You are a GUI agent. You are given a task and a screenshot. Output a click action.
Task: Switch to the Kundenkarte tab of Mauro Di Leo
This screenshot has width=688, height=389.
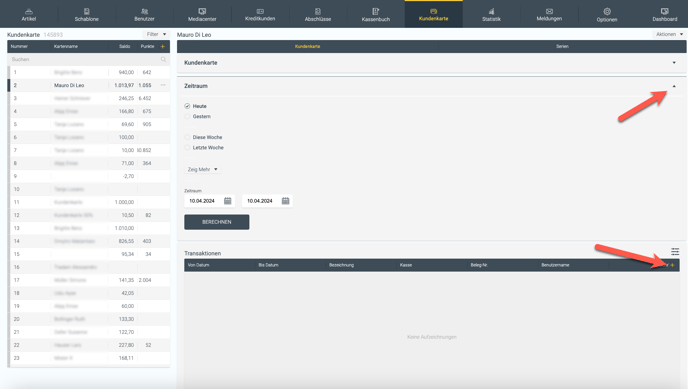pos(308,46)
